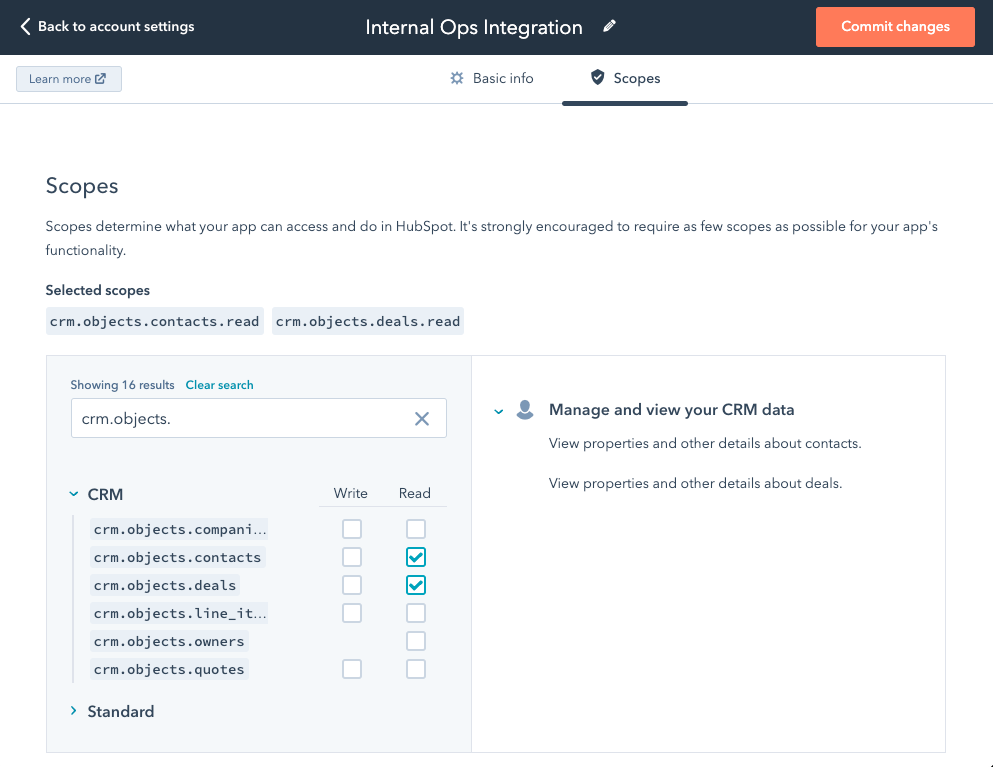Collapse the CRM scopes section

point(72,494)
